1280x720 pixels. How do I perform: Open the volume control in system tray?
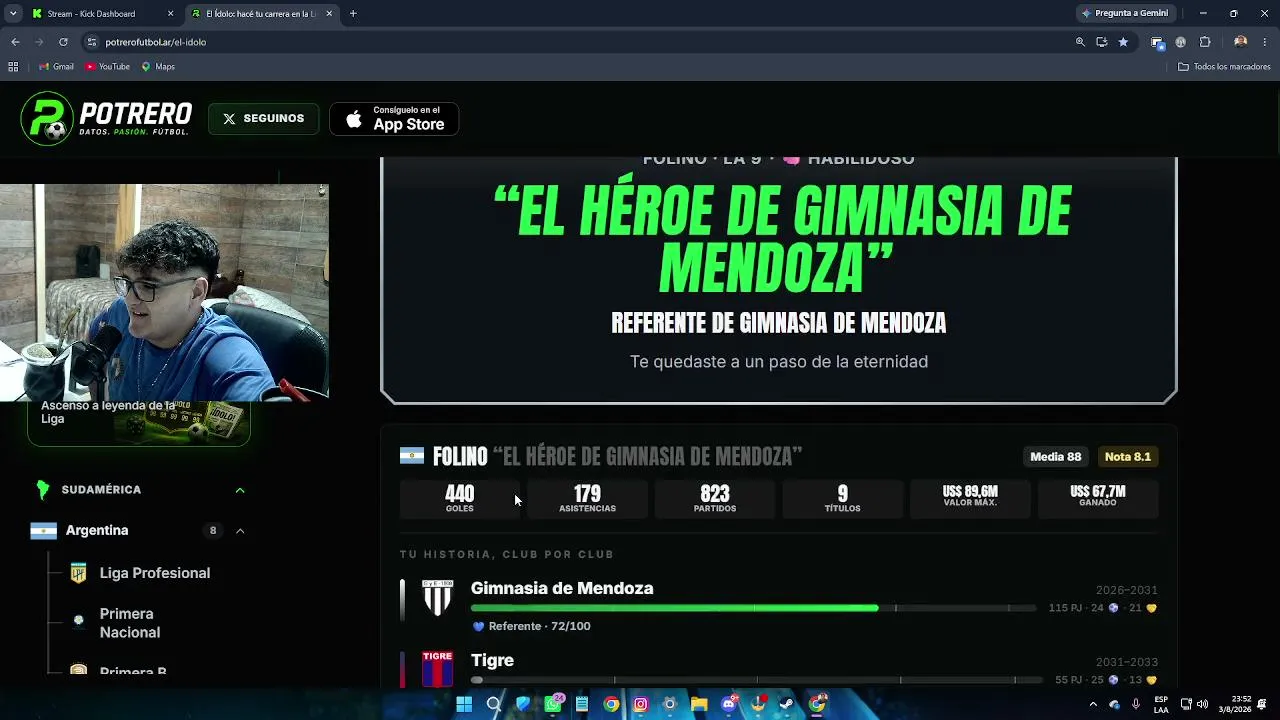pyautogui.click(x=1202, y=704)
